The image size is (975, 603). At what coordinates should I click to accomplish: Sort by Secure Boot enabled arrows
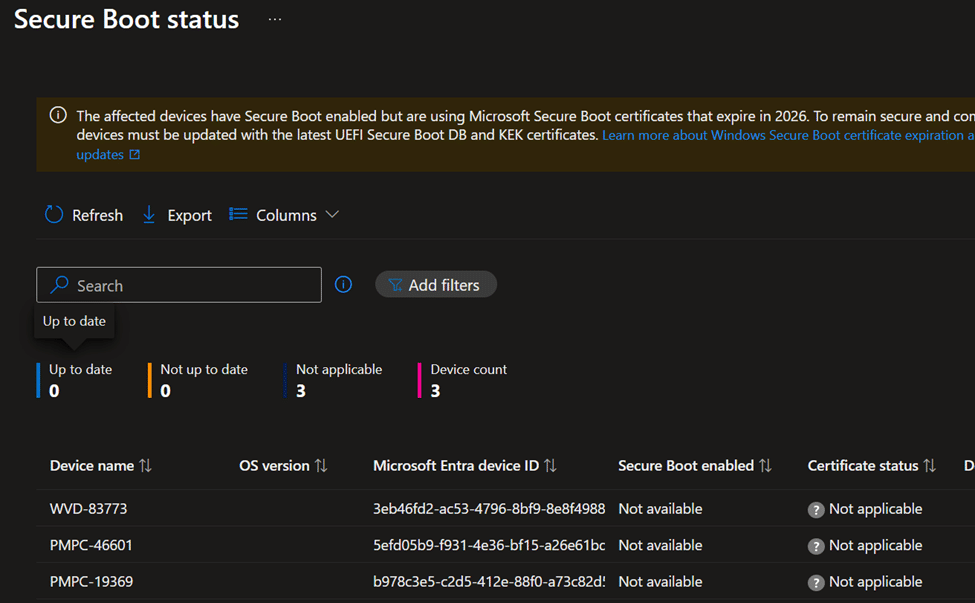click(765, 466)
